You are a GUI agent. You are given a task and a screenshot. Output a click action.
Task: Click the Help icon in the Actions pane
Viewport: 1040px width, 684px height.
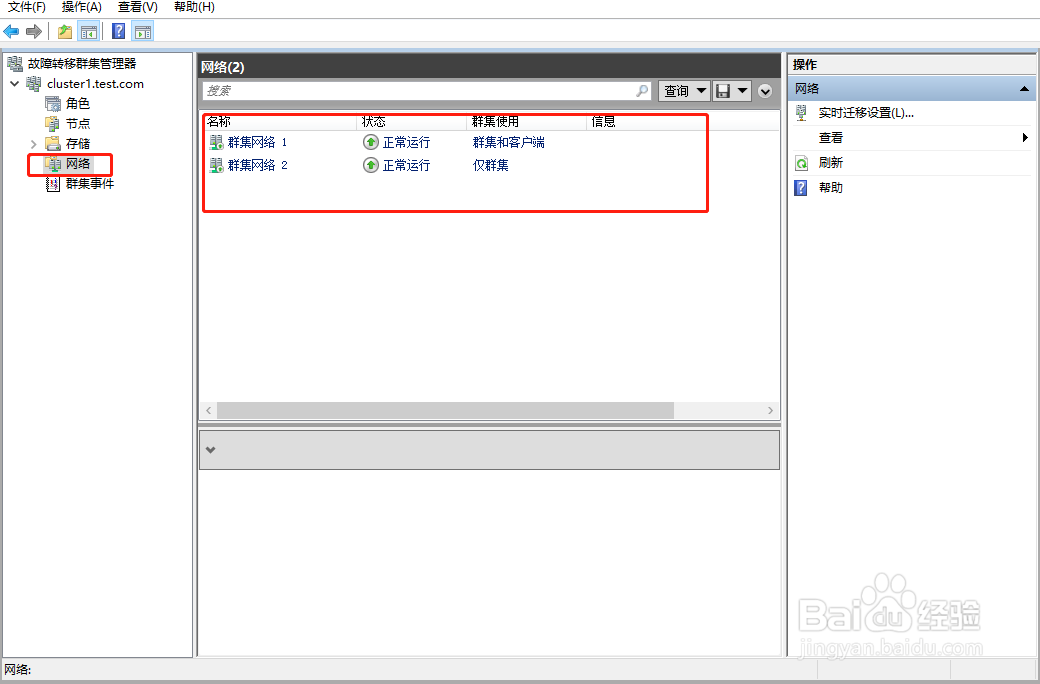(800, 186)
